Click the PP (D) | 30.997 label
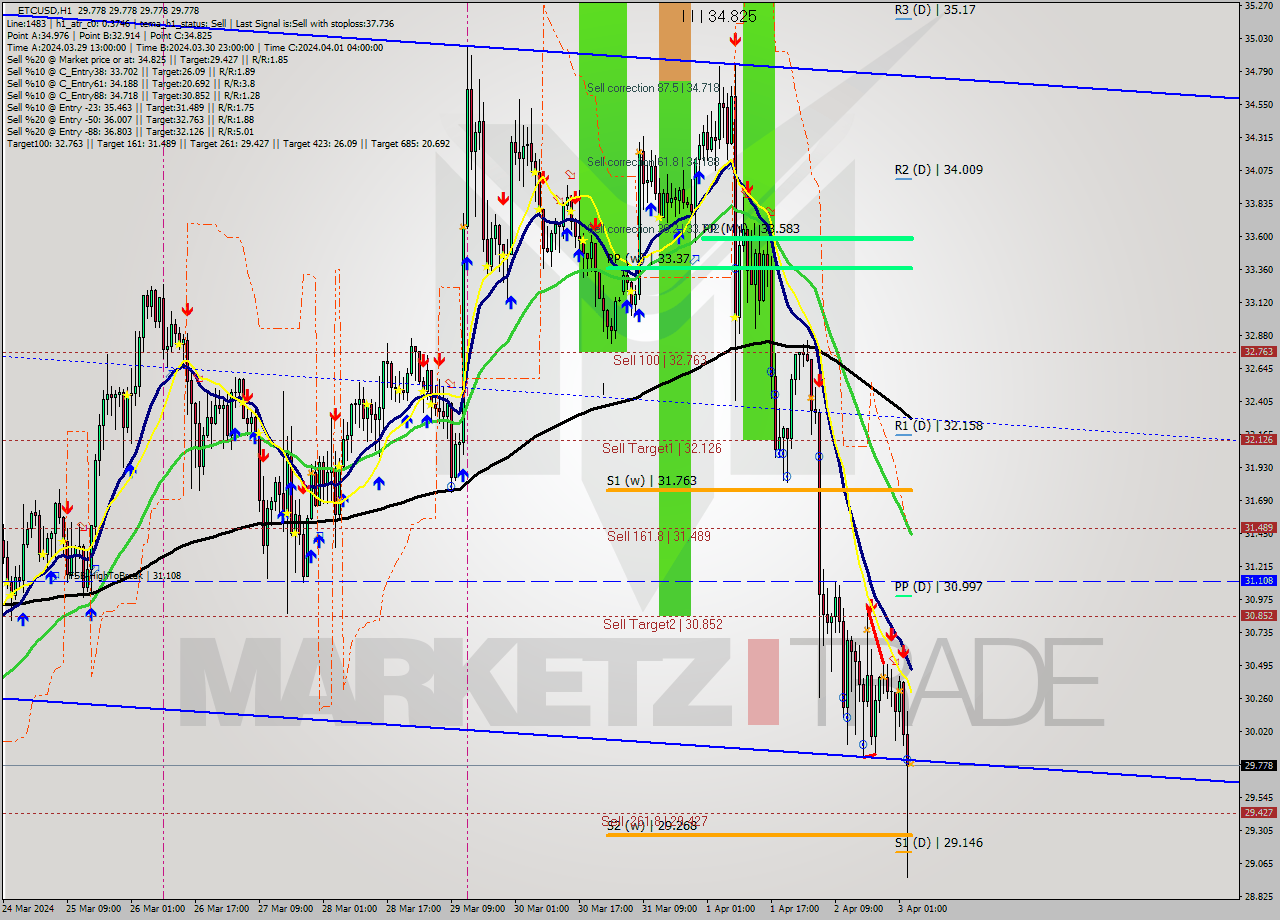Image resolution: width=1280 pixels, height=920 pixels. pyautogui.click(x=938, y=587)
